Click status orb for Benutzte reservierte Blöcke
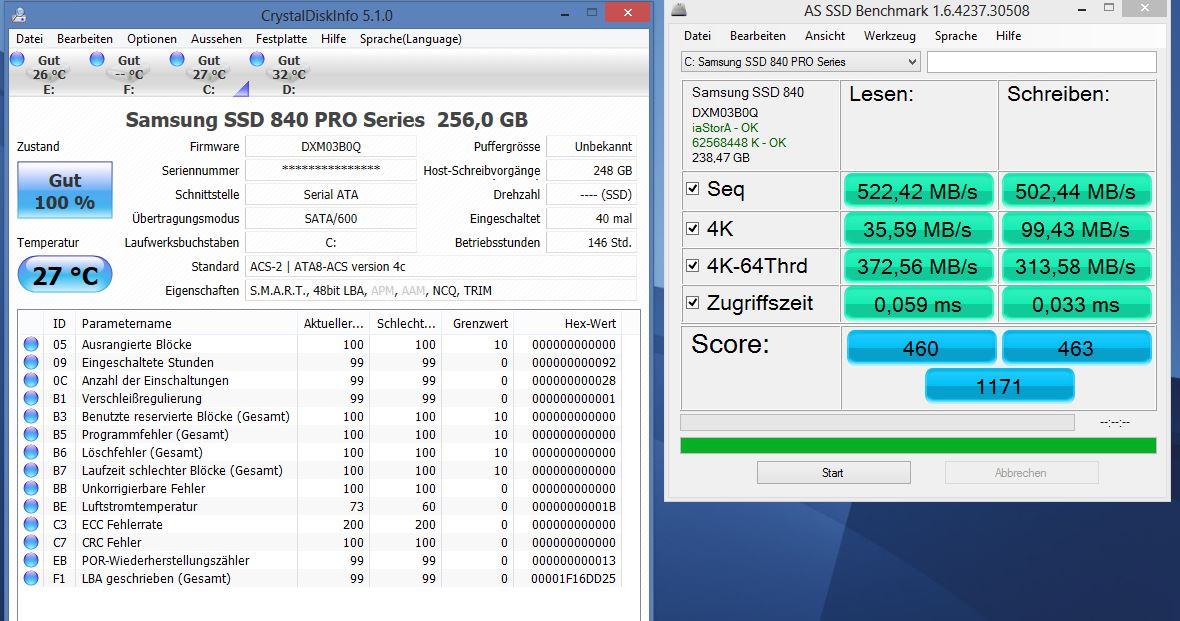1180x621 pixels. pos(31,416)
